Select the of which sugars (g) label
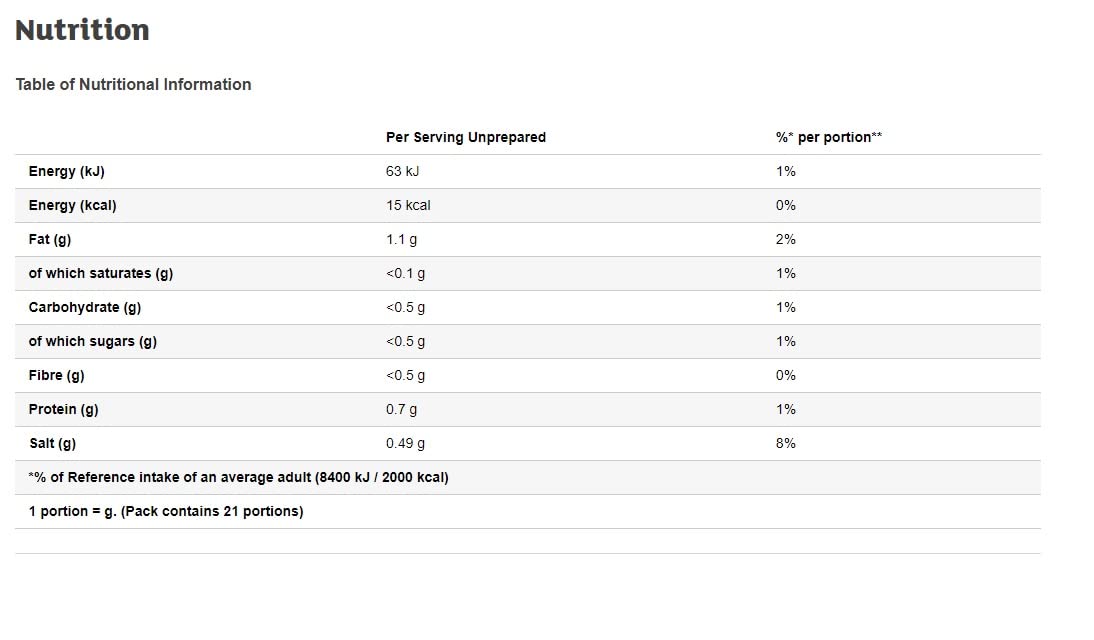The width and height of the screenshot is (1094, 640). coord(93,342)
